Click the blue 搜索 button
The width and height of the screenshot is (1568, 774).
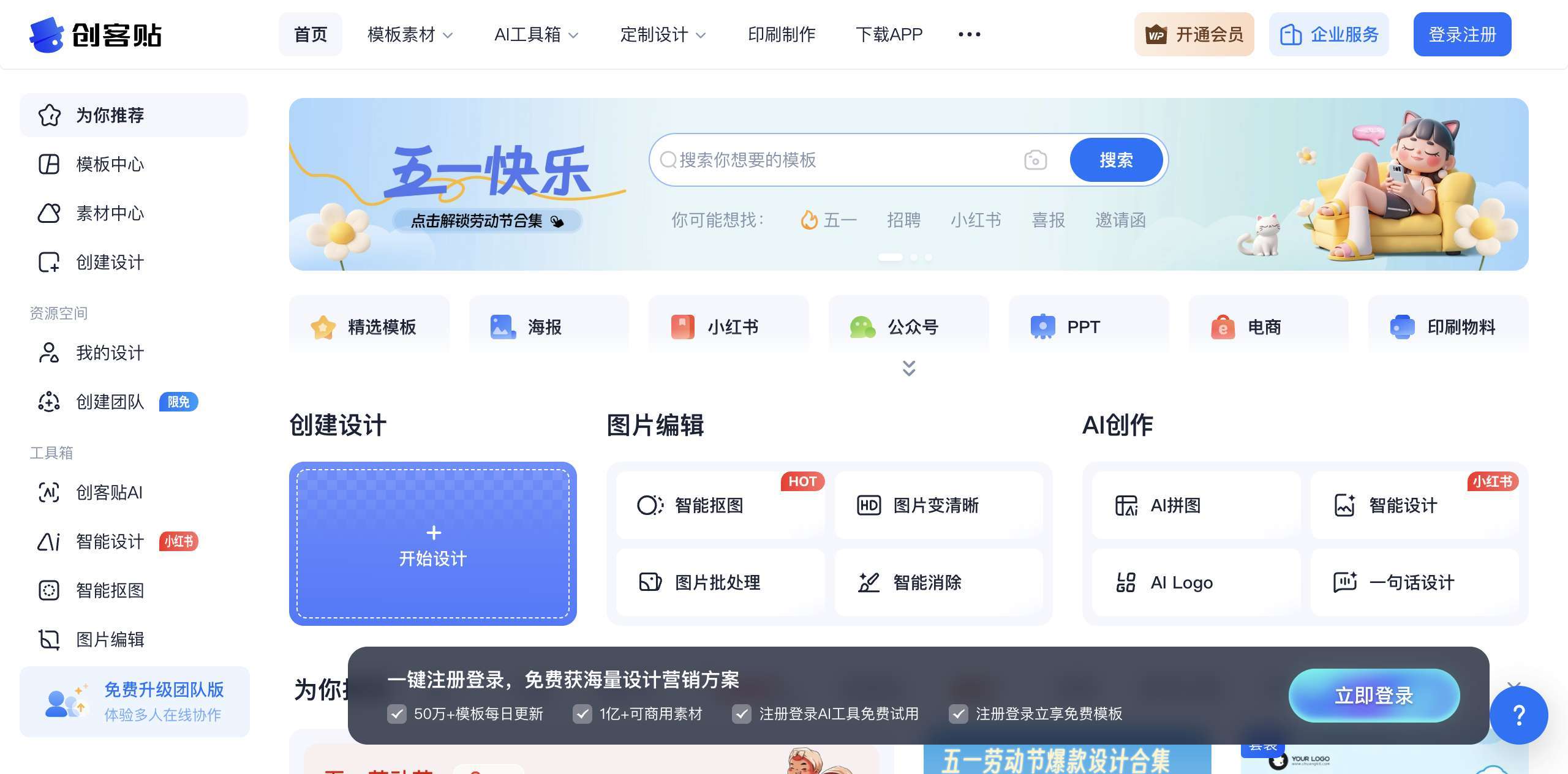point(1116,160)
